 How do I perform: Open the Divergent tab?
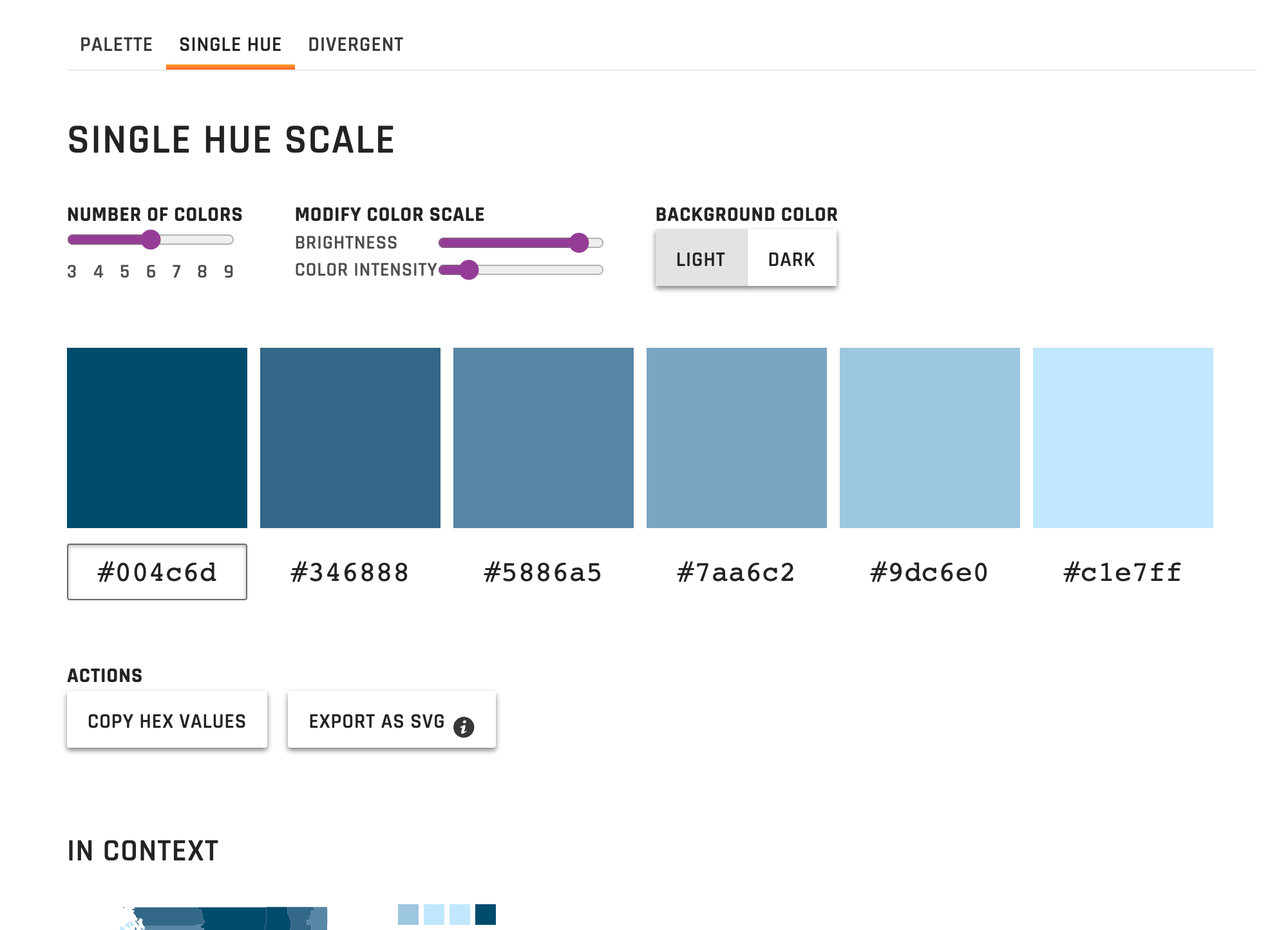point(355,44)
